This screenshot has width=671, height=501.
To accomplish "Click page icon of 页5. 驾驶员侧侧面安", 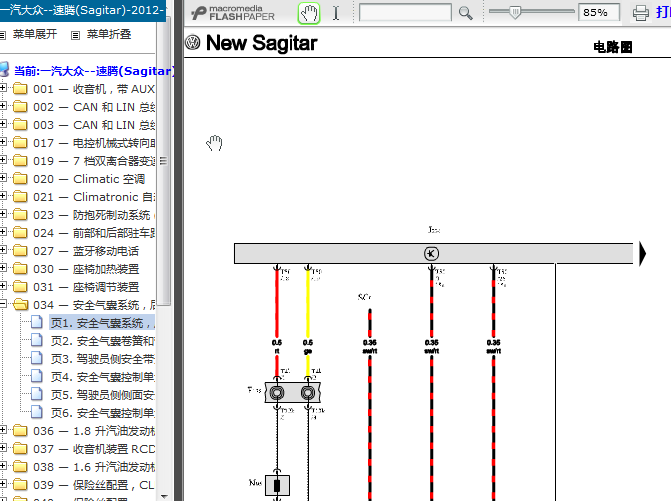I will coord(37,394).
